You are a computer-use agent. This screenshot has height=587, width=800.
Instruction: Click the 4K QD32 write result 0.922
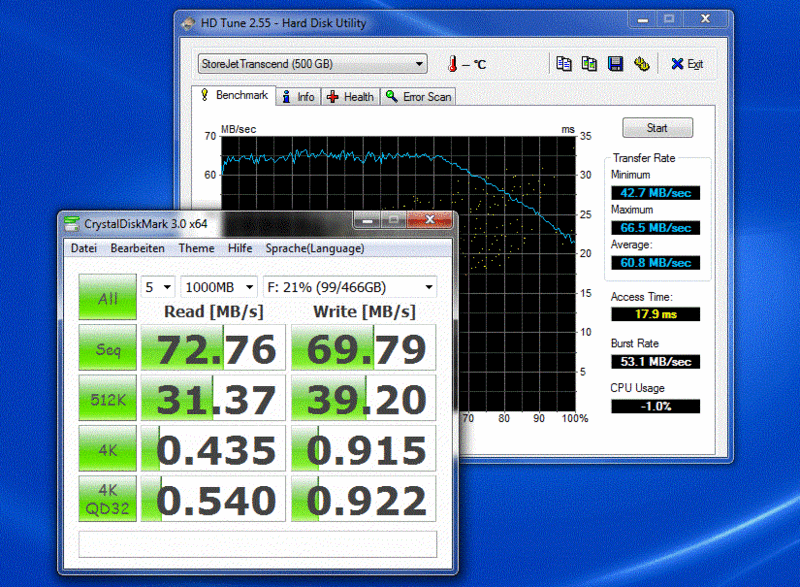[x=363, y=499]
